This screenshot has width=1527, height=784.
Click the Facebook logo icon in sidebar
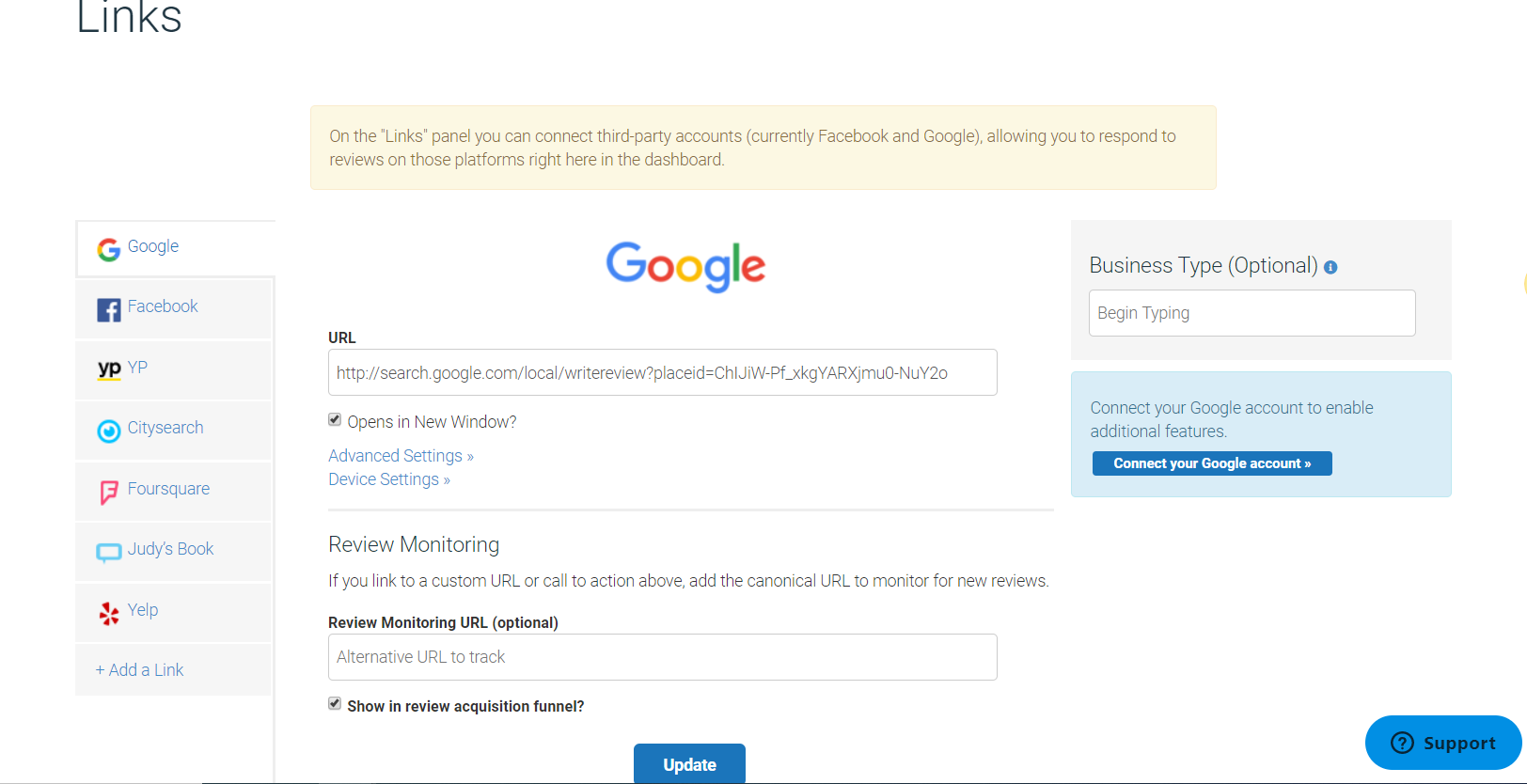109,310
